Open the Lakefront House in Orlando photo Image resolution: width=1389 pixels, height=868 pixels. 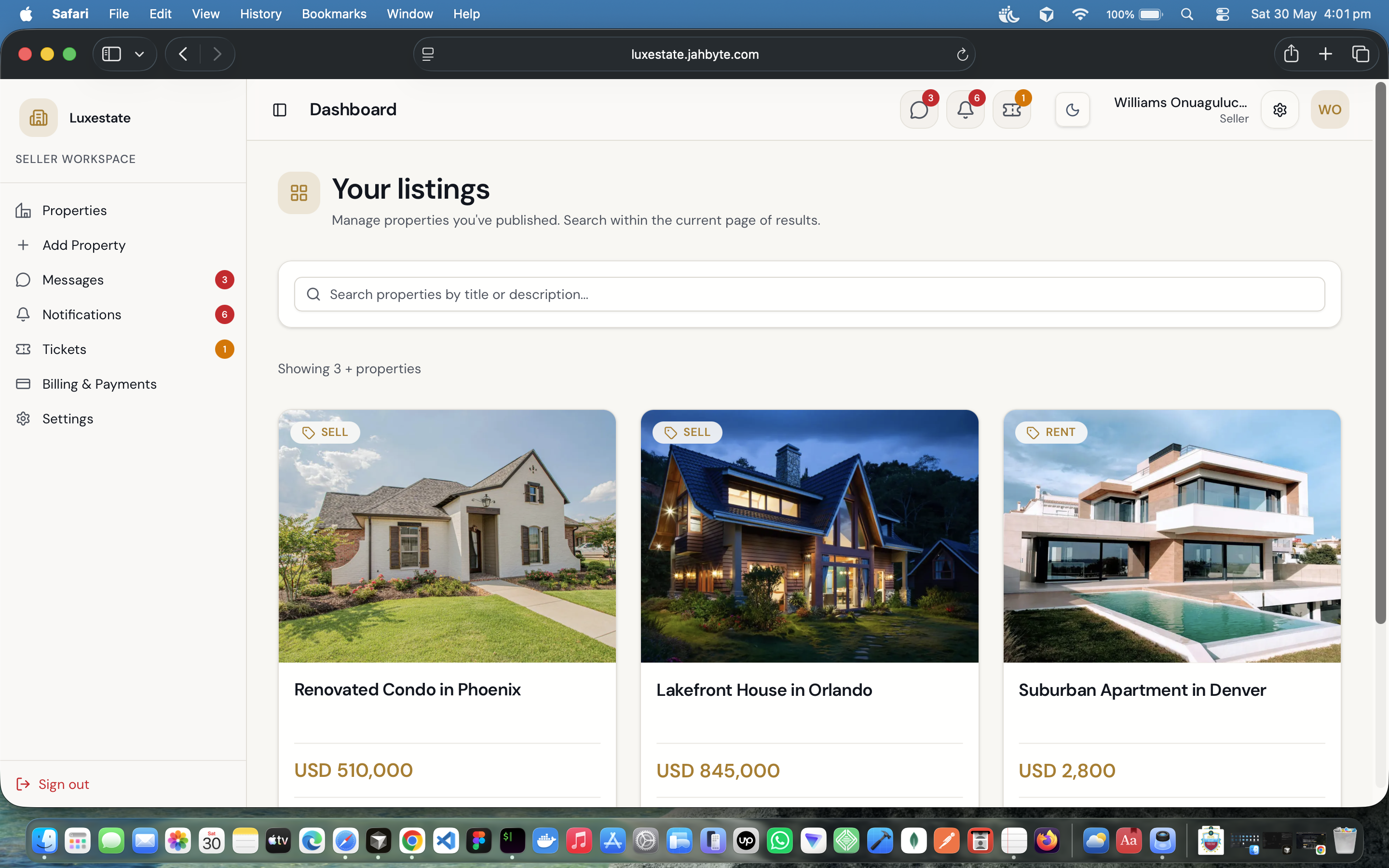[x=809, y=536]
